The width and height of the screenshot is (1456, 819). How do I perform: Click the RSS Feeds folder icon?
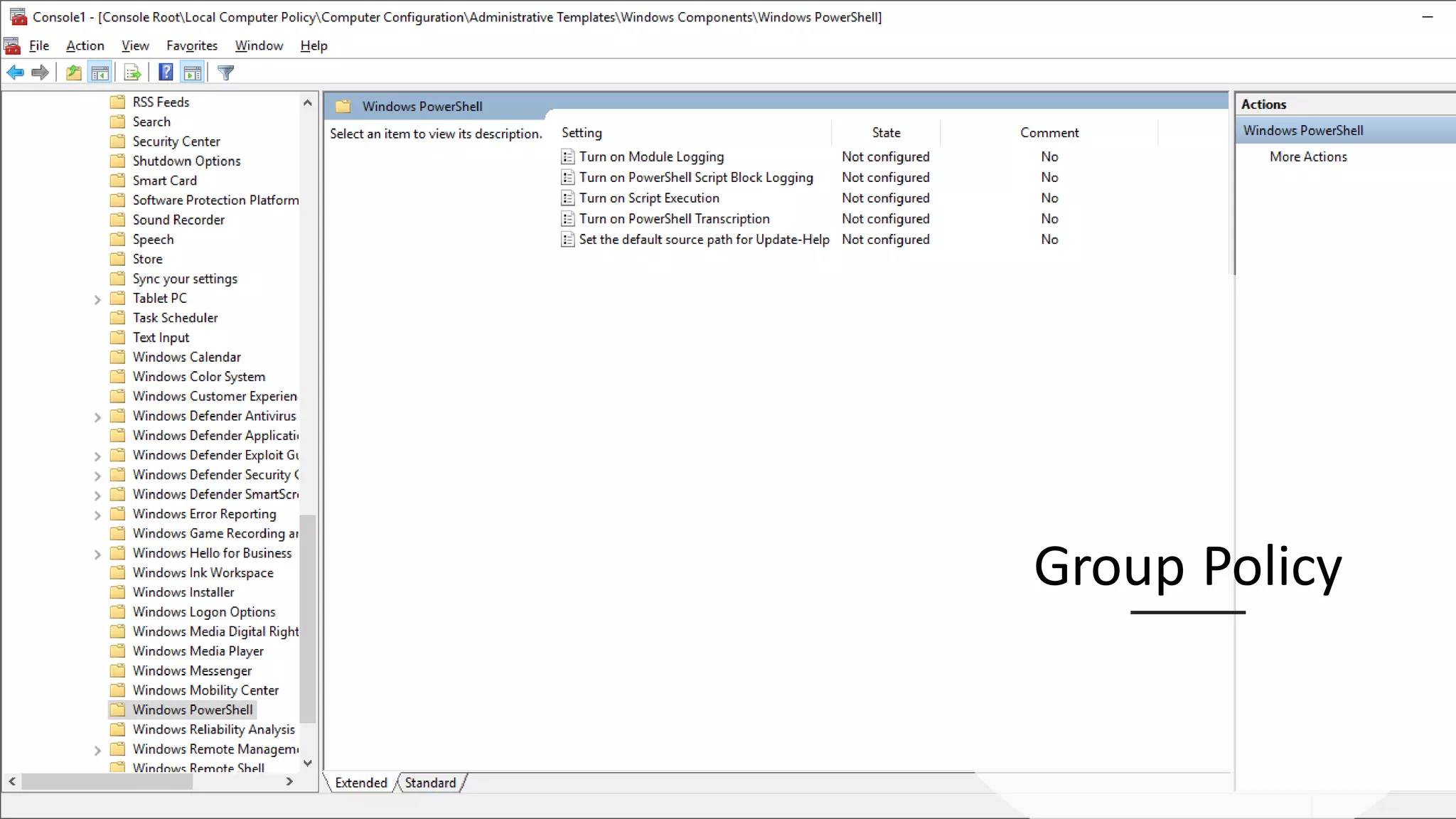coord(118,102)
